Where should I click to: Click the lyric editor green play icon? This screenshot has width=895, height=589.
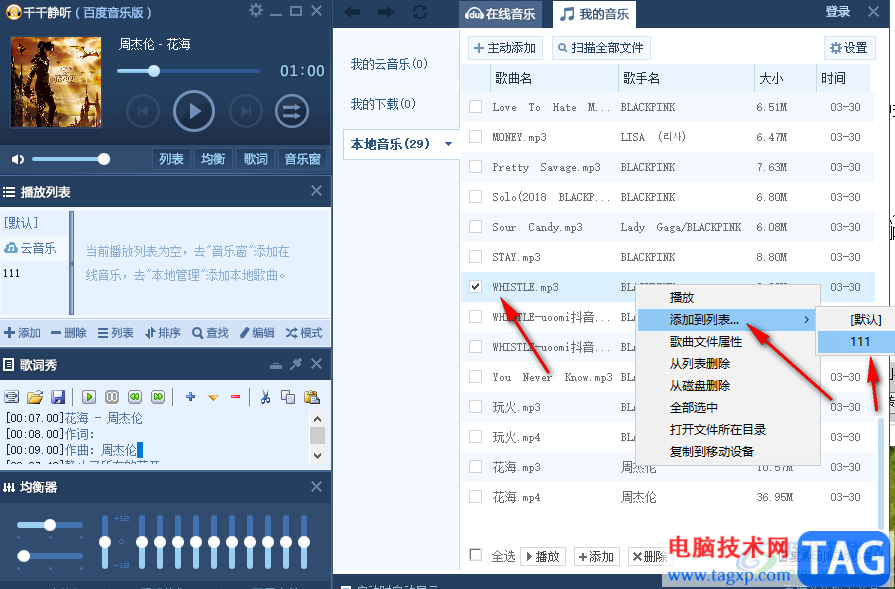click(x=88, y=397)
